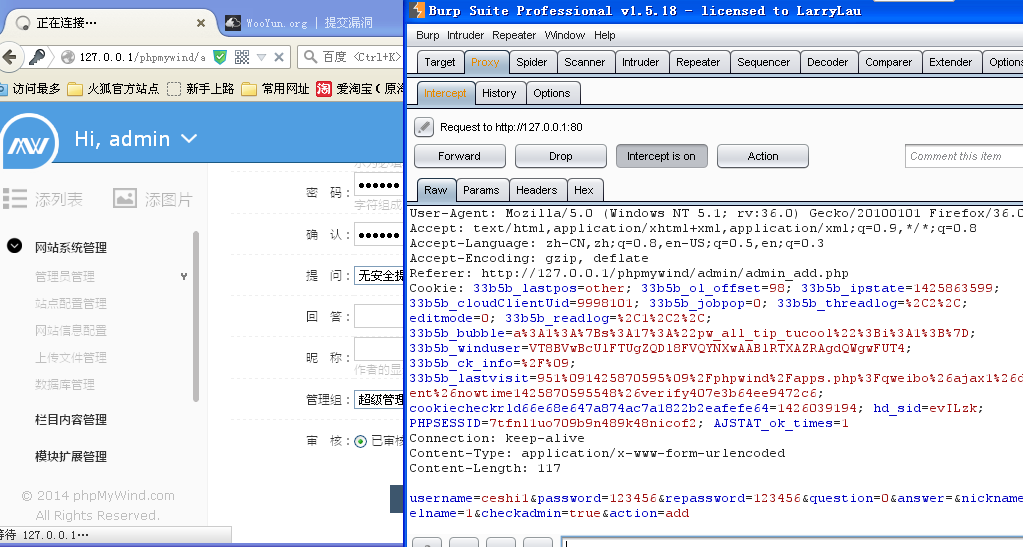Viewport: 1023px width, 547px height.
Task: Switch to the Comparer tab
Action: 889,62
